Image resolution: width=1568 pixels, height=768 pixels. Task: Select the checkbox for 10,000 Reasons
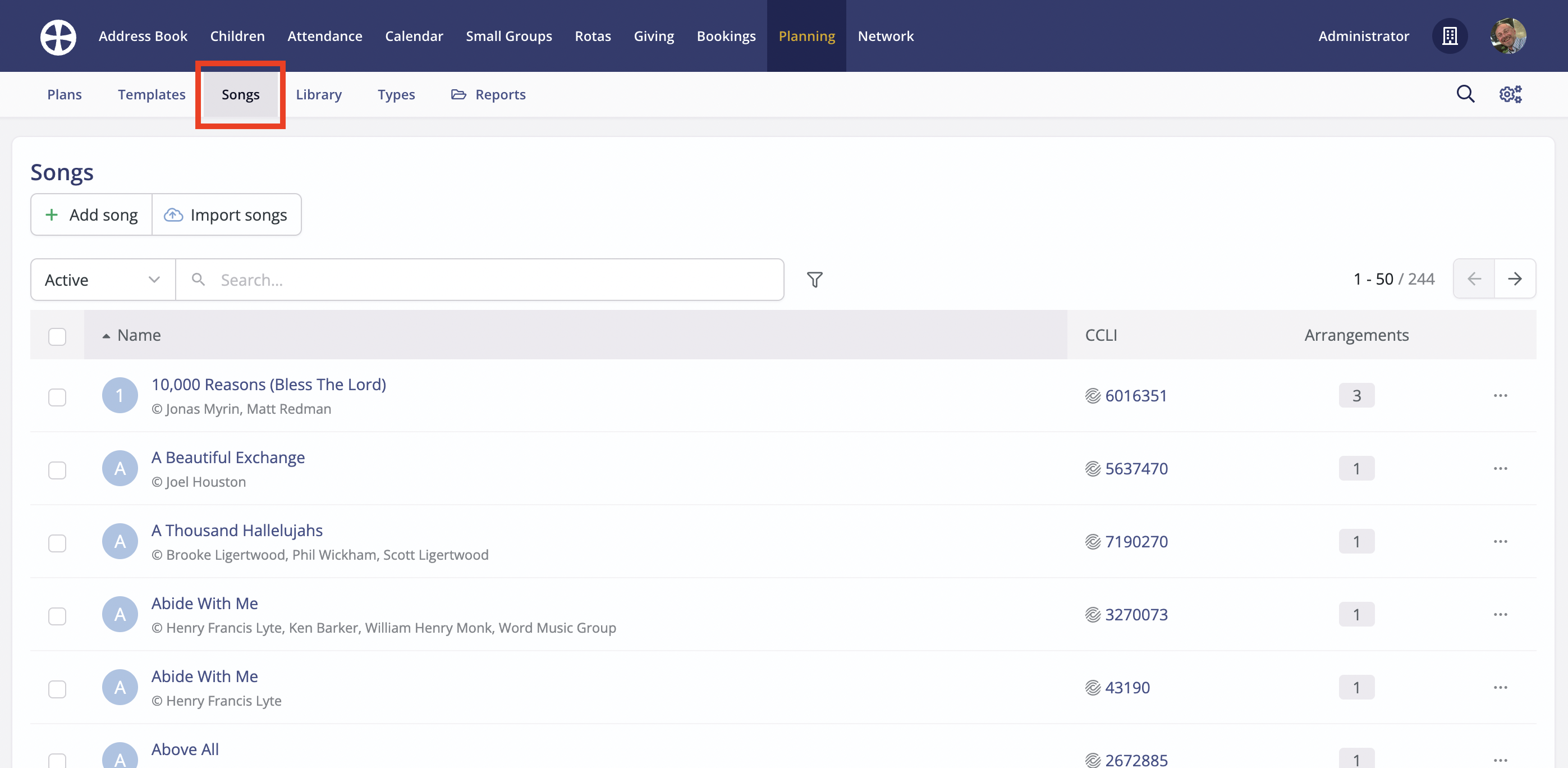coord(57,397)
